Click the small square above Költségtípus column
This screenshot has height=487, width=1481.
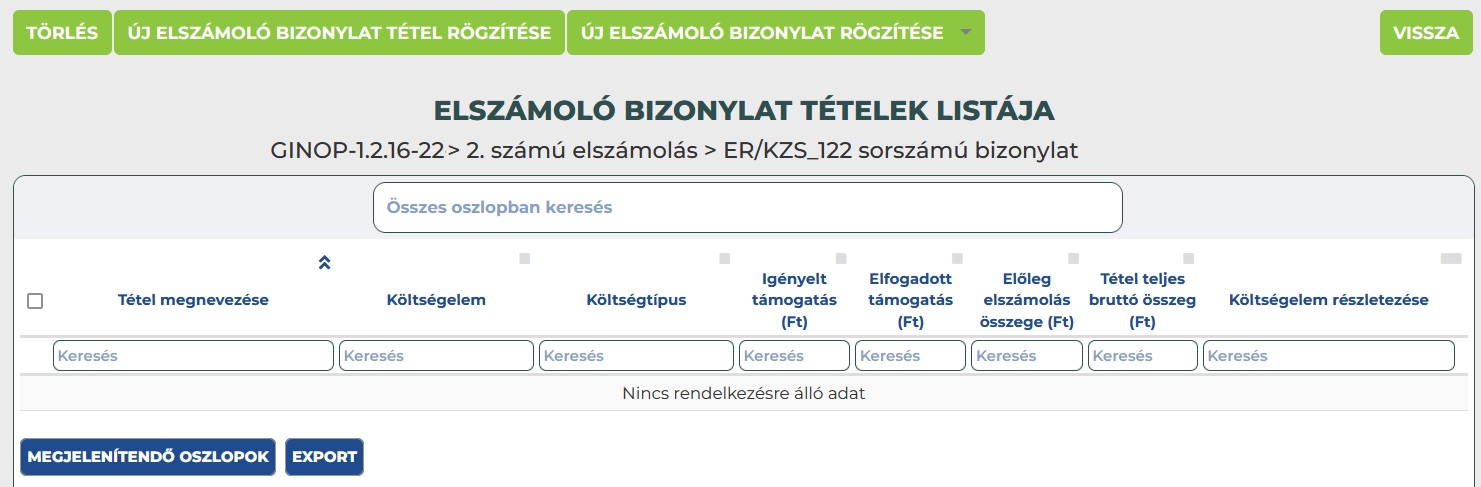coord(725,259)
